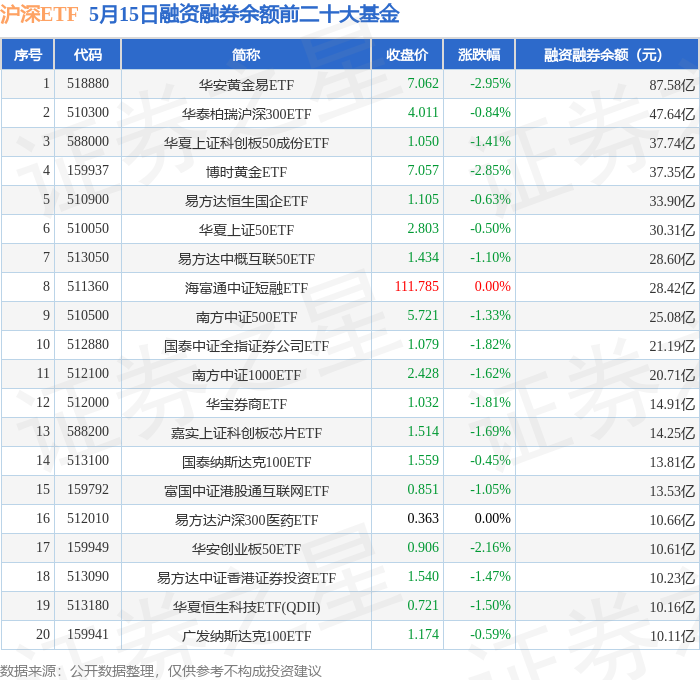Select the fund code 159941
This screenshot has height=680, width=700.
pyautogui.click(x=88, y=635)
